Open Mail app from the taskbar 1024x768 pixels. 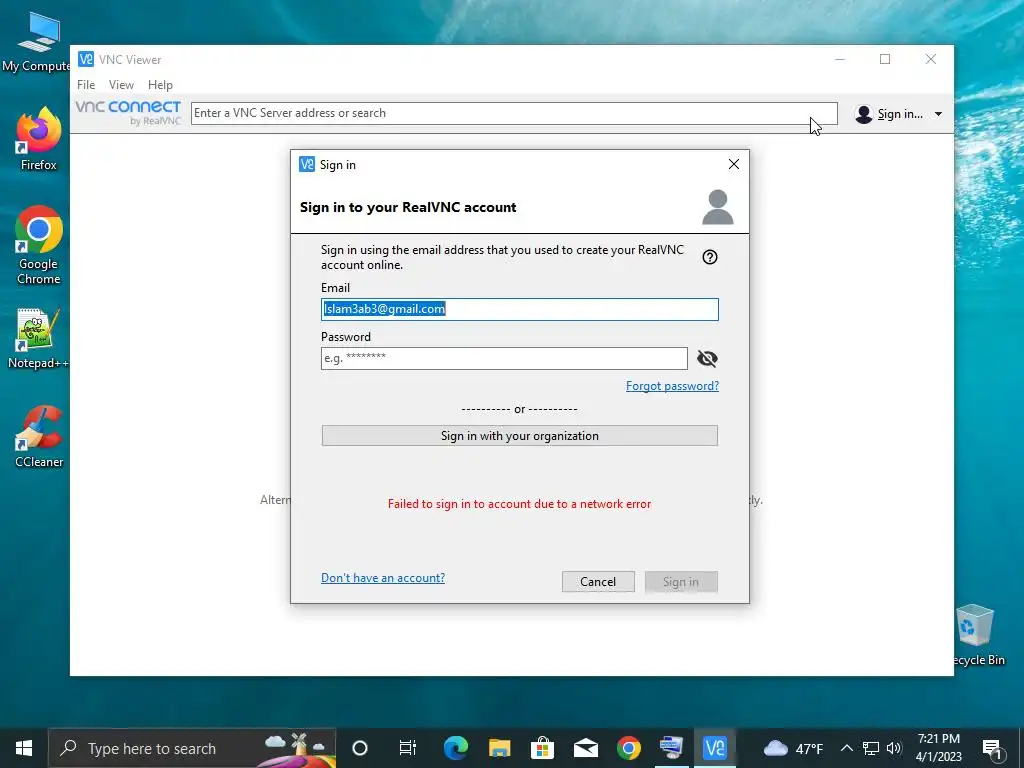(x=586, y=748)
